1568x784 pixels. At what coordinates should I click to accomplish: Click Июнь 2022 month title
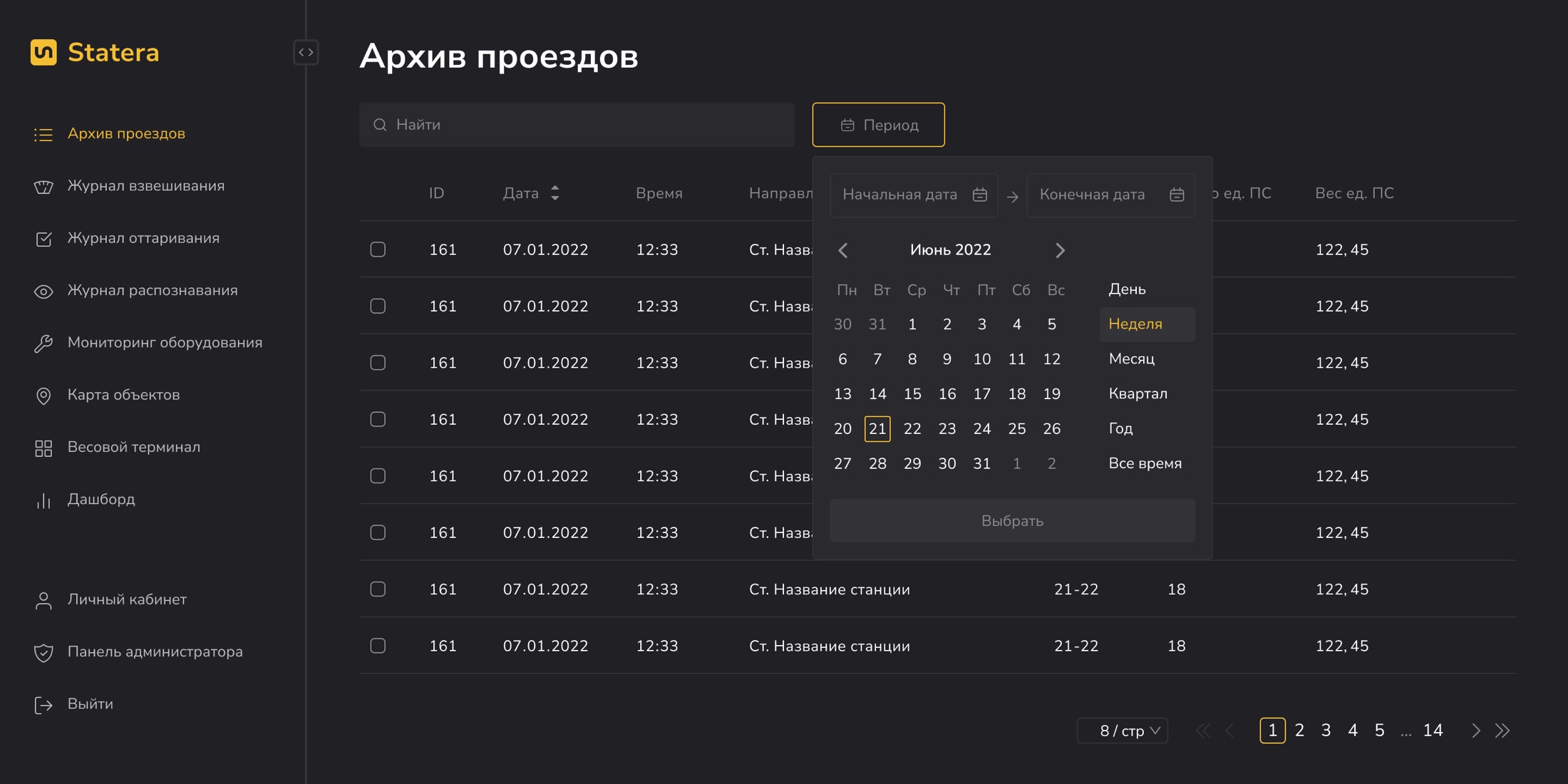(950, 250)
